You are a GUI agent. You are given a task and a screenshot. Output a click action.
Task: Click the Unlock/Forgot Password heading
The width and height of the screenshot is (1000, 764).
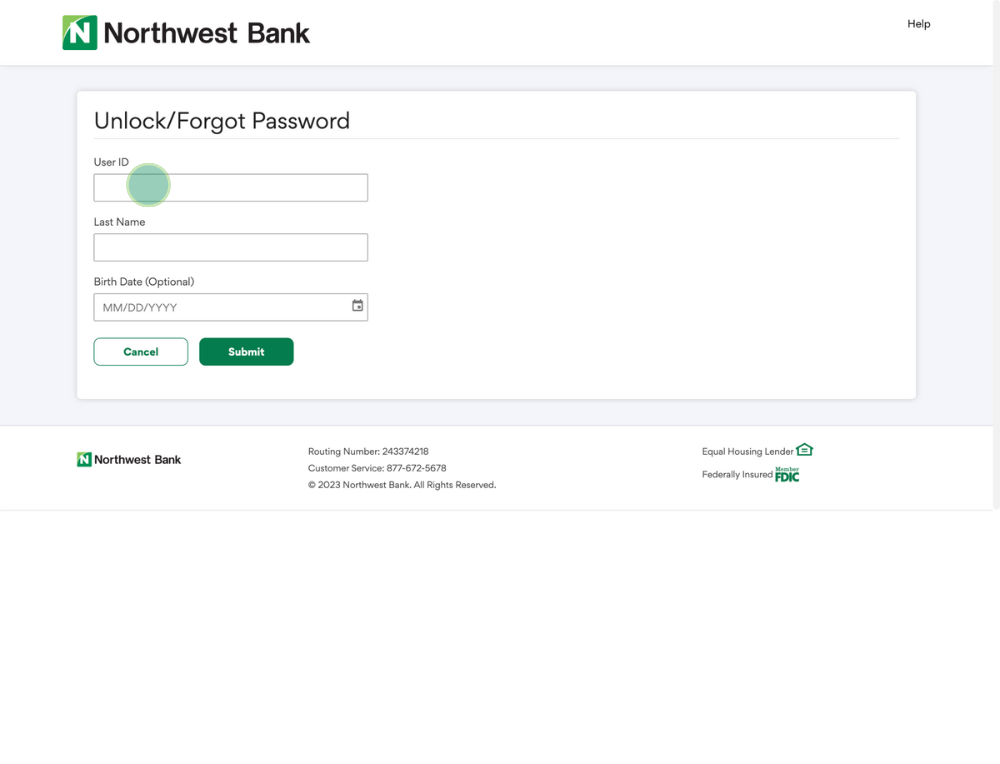point(222,121)
